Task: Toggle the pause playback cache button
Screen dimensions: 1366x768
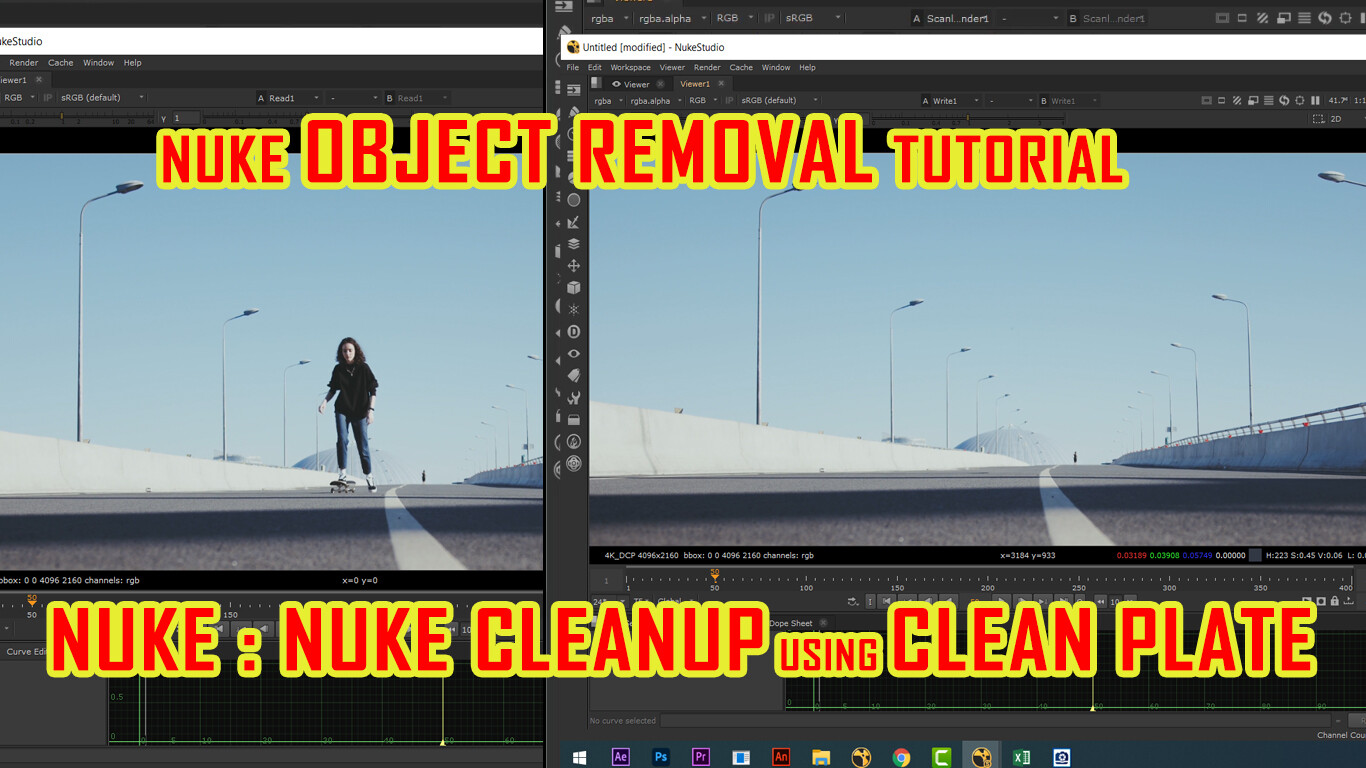Action: pos(1315,100)
